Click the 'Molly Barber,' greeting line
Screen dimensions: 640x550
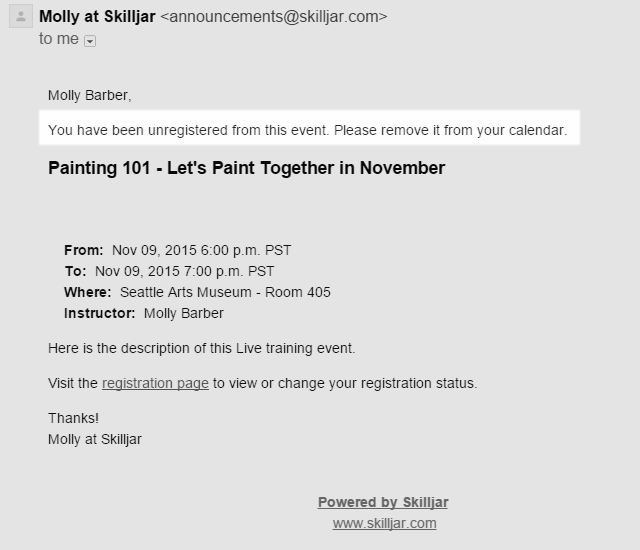pos(90,95)
